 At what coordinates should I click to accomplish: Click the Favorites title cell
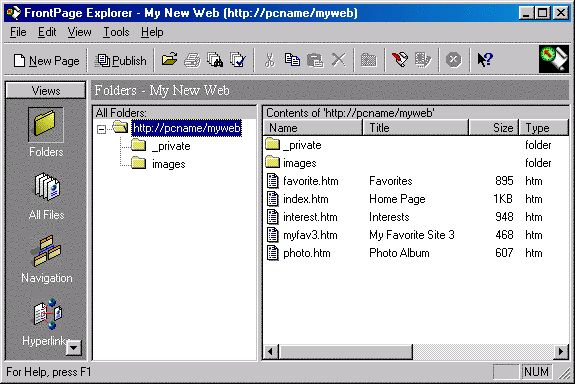(391, 181)
